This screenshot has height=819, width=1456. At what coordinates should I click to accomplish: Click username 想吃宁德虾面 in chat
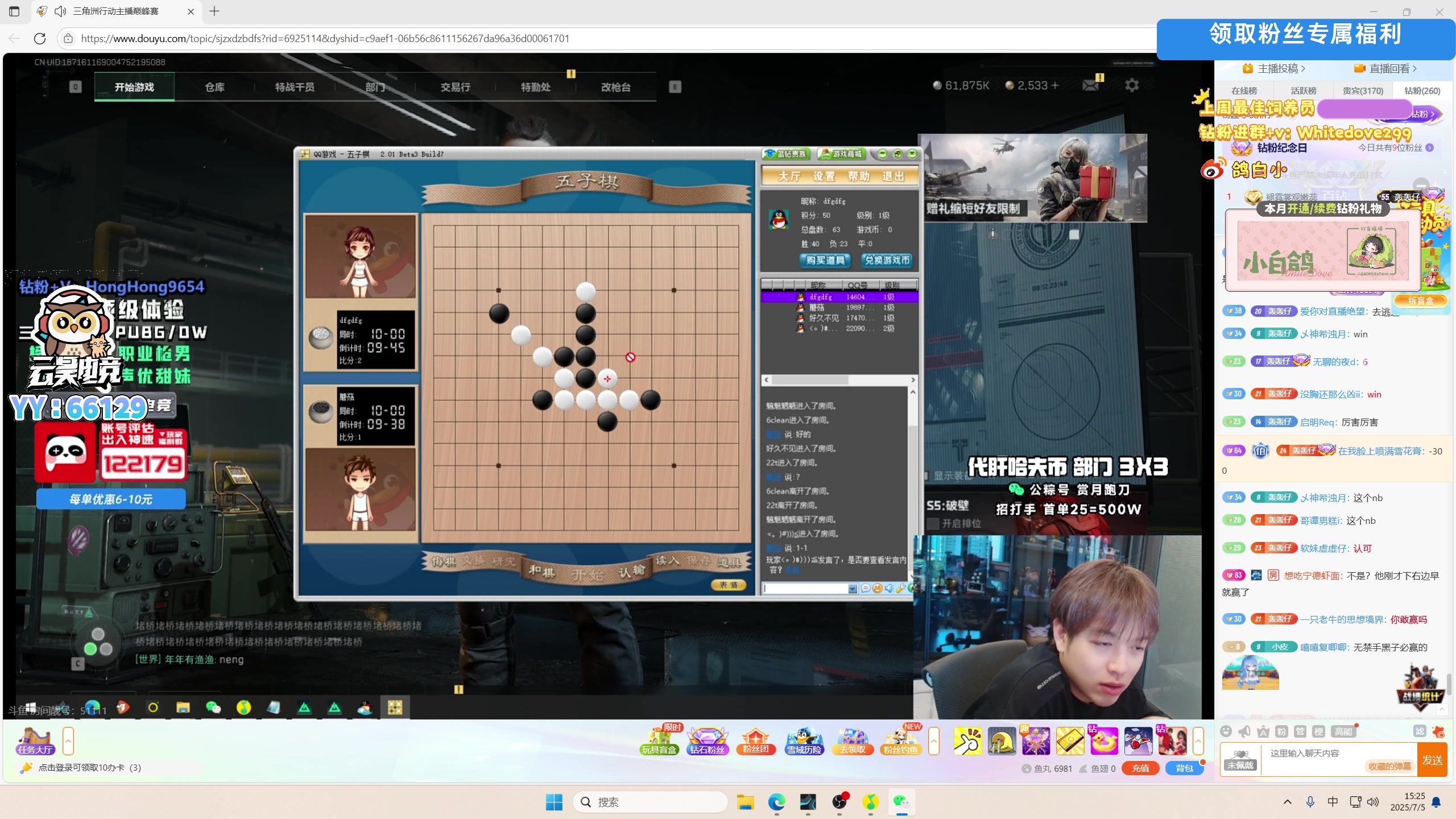click(x=1312, y=576)
